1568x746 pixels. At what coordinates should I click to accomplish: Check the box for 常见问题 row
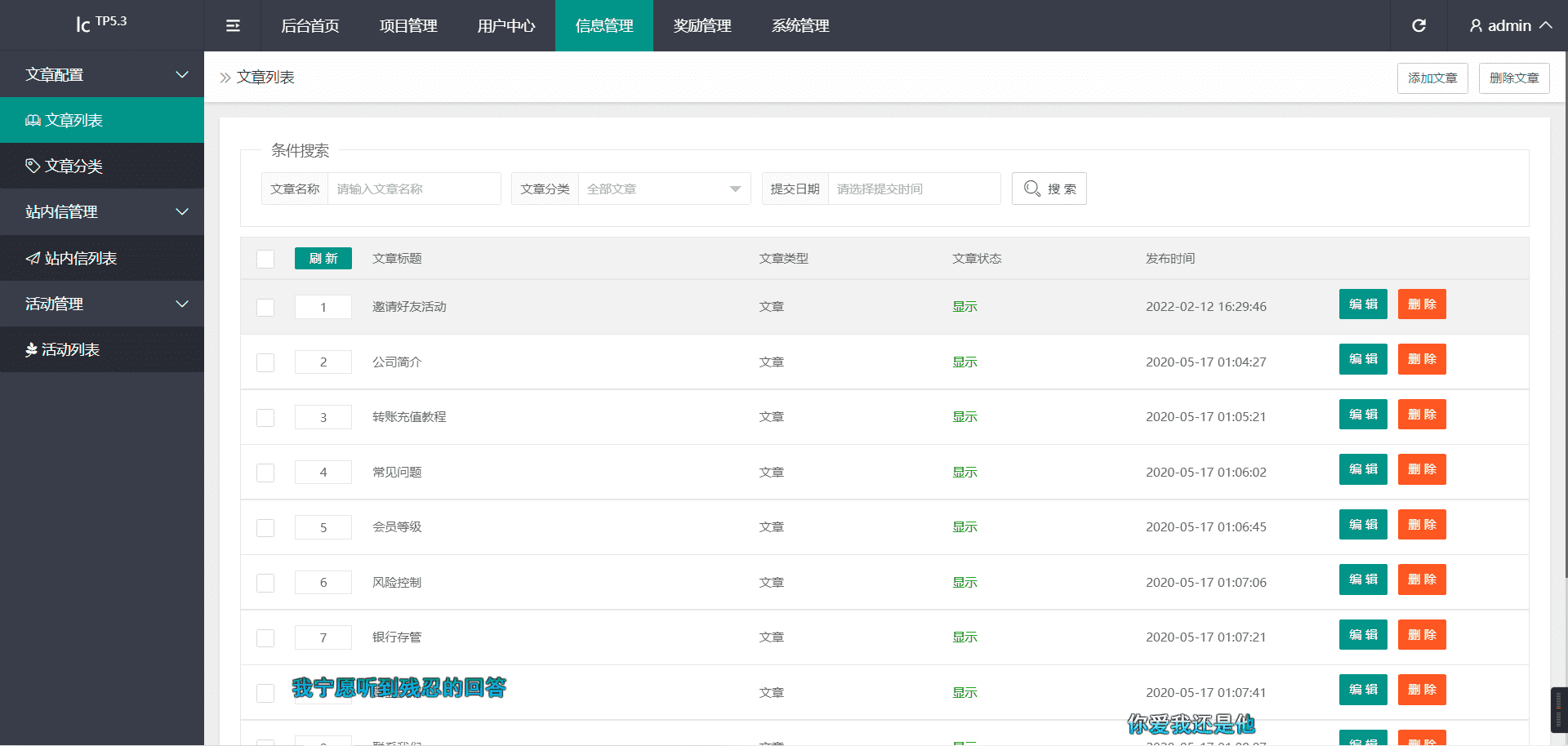265,473
